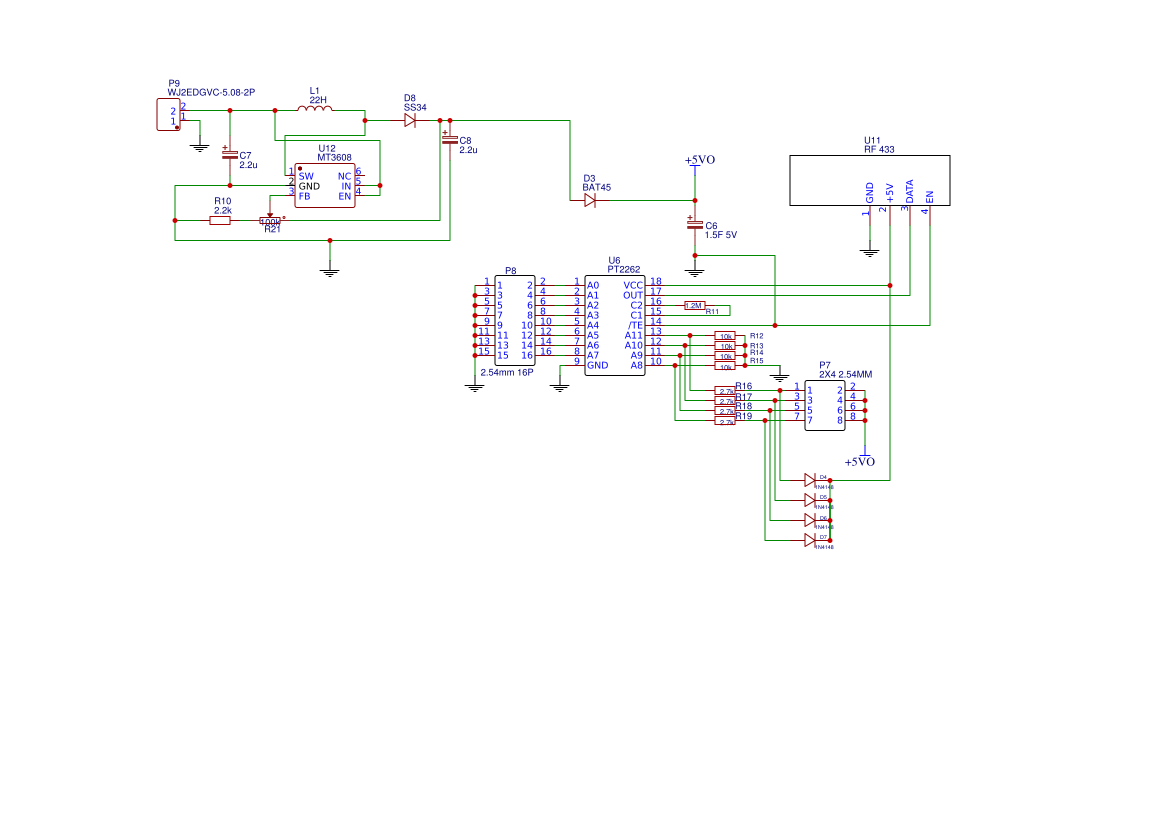Select the GND pin label on PT2262
Image resolution: width=1169 pixels, height=827 pixels.
pyautogui.click(x=597, y=365)
